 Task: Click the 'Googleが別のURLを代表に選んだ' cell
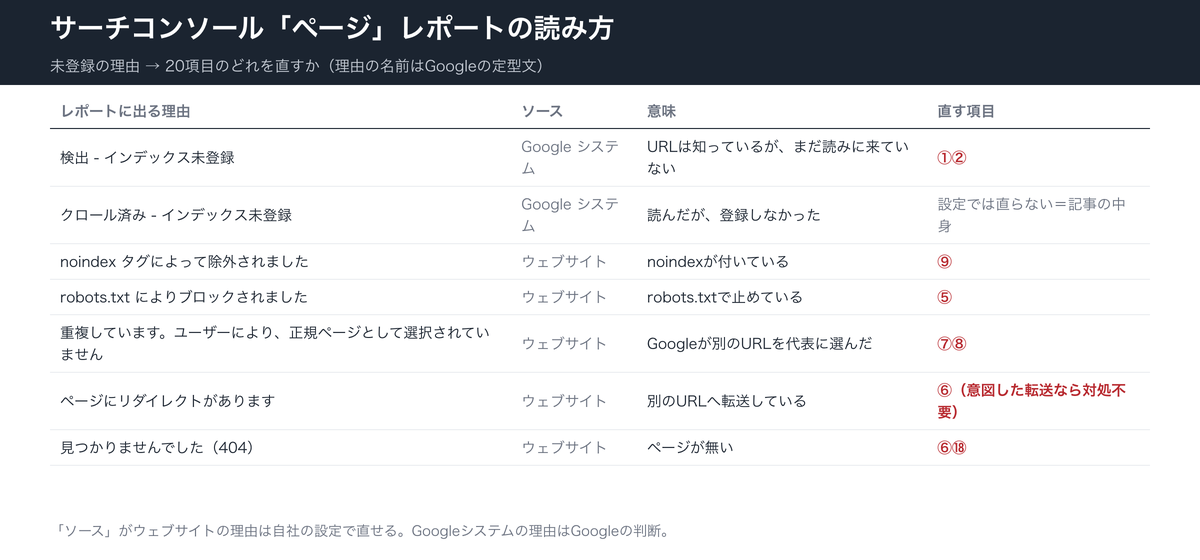pos(760,343)
